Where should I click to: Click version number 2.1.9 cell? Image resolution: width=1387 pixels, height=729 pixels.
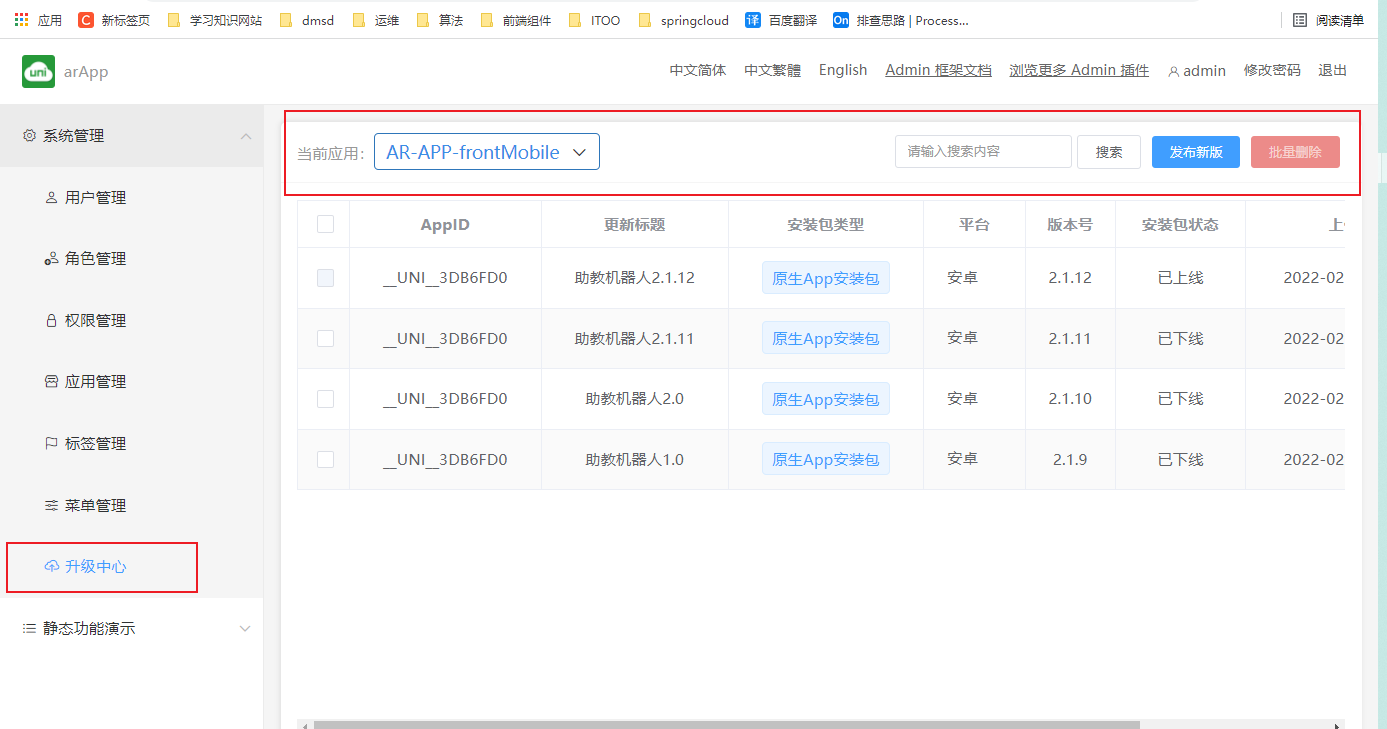tap(1070, 460)
